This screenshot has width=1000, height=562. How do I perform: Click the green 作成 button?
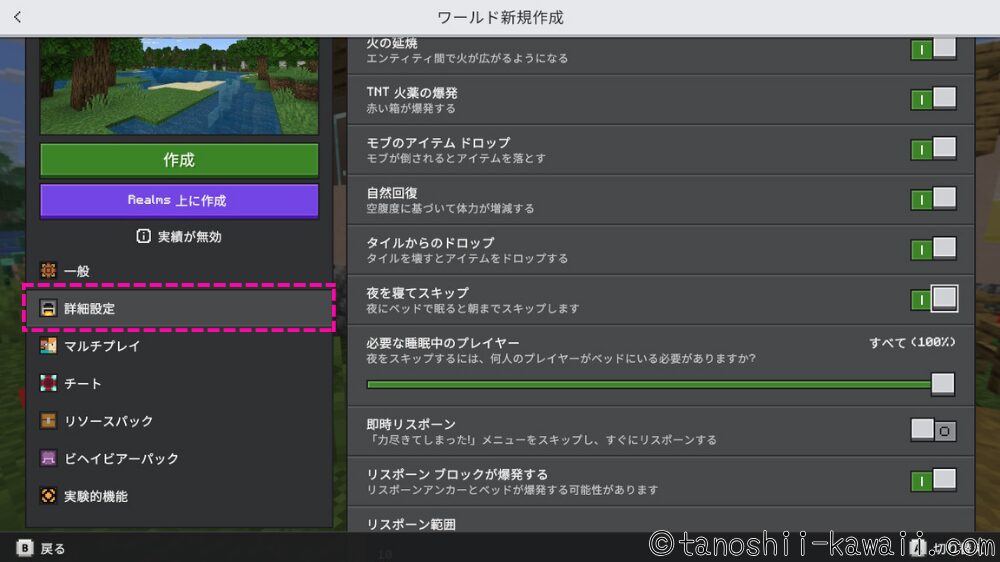click(x=179, y=159)
